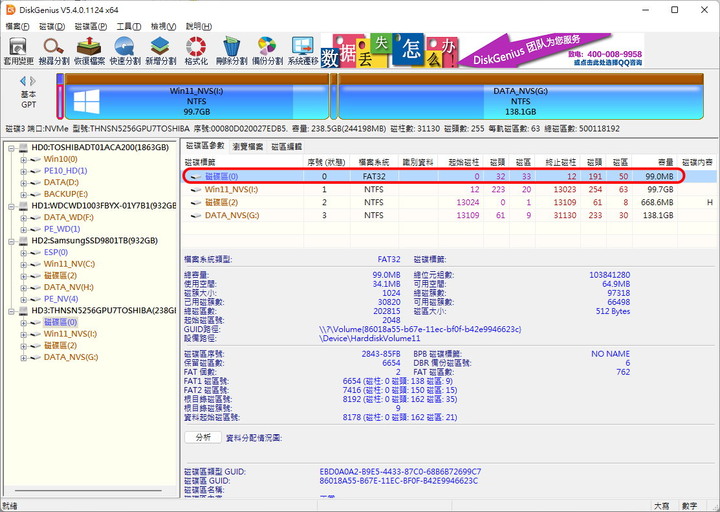This screenshot has width=720, height=512.
Task: Click the 668.6MB capacity cell
Action: [657, 203]
